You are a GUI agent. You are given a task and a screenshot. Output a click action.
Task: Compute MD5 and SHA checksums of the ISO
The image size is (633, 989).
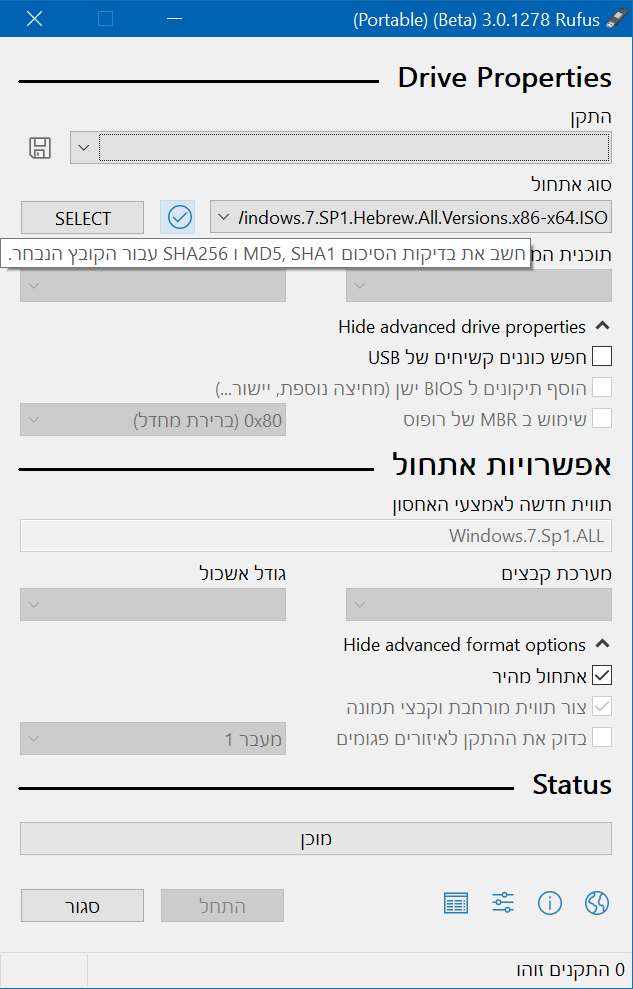pyautogui.click(x=178, y=217)
